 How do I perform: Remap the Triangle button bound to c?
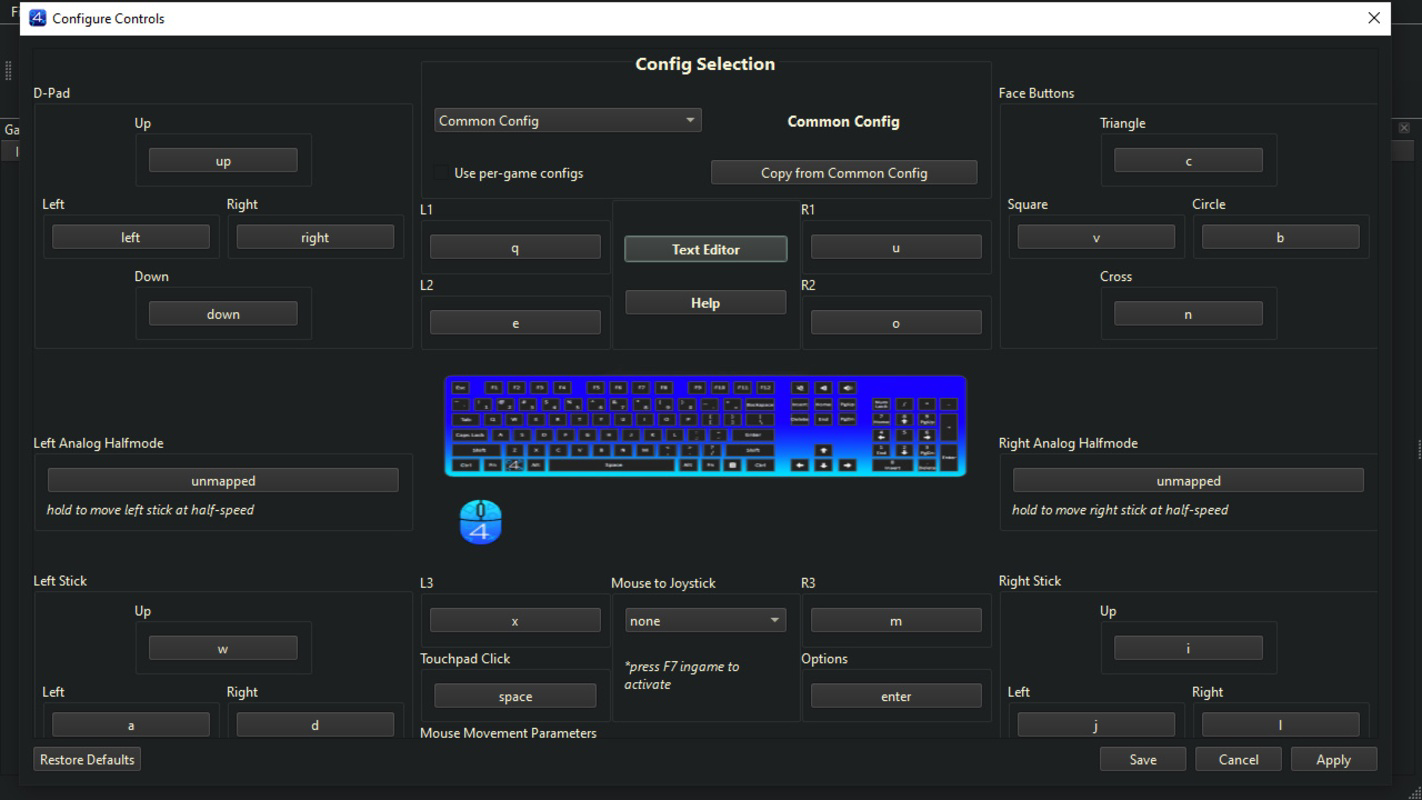pos(1188,161)
